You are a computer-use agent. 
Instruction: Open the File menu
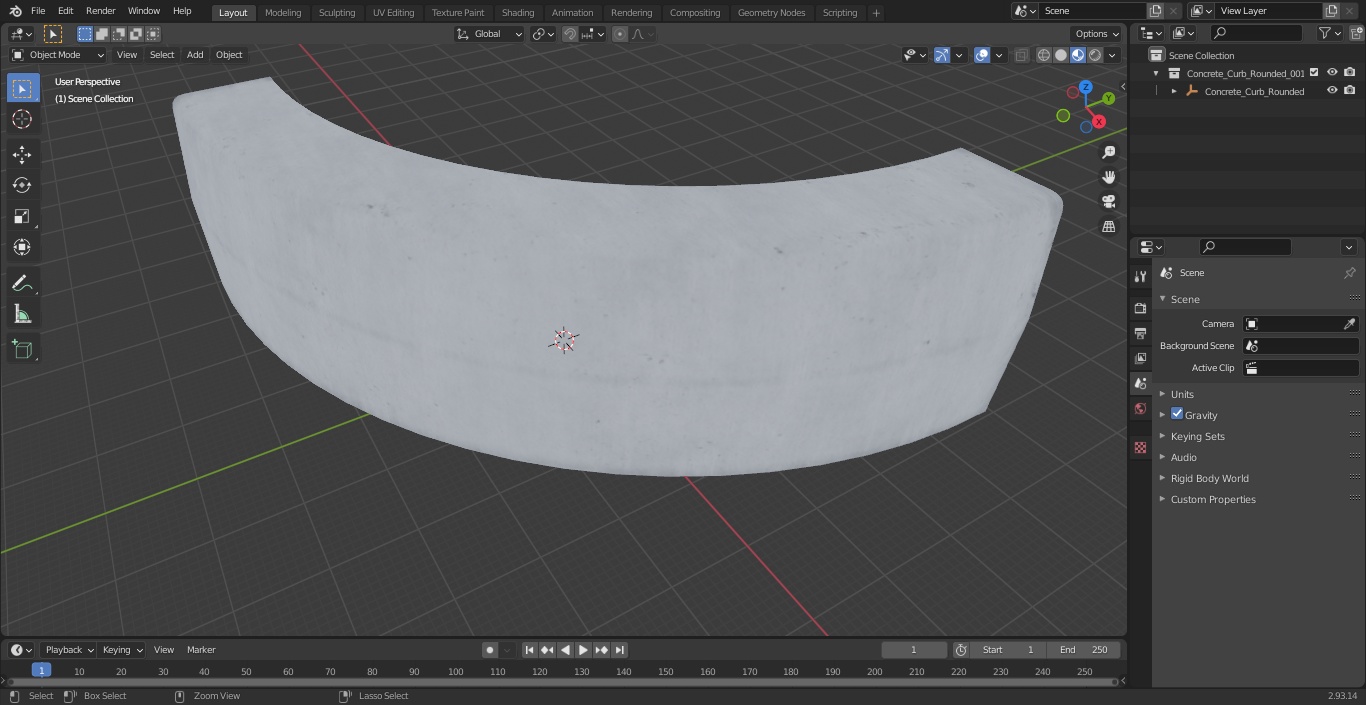[38, 11]
